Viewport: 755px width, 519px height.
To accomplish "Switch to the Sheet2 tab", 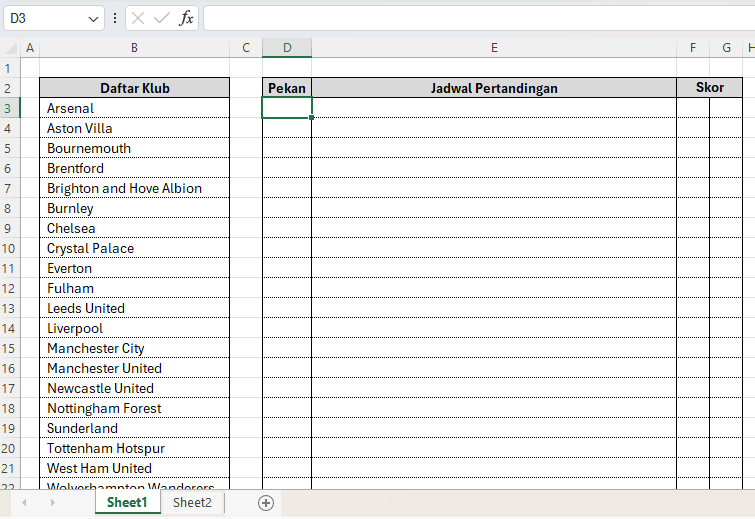I will click(192, 503).
